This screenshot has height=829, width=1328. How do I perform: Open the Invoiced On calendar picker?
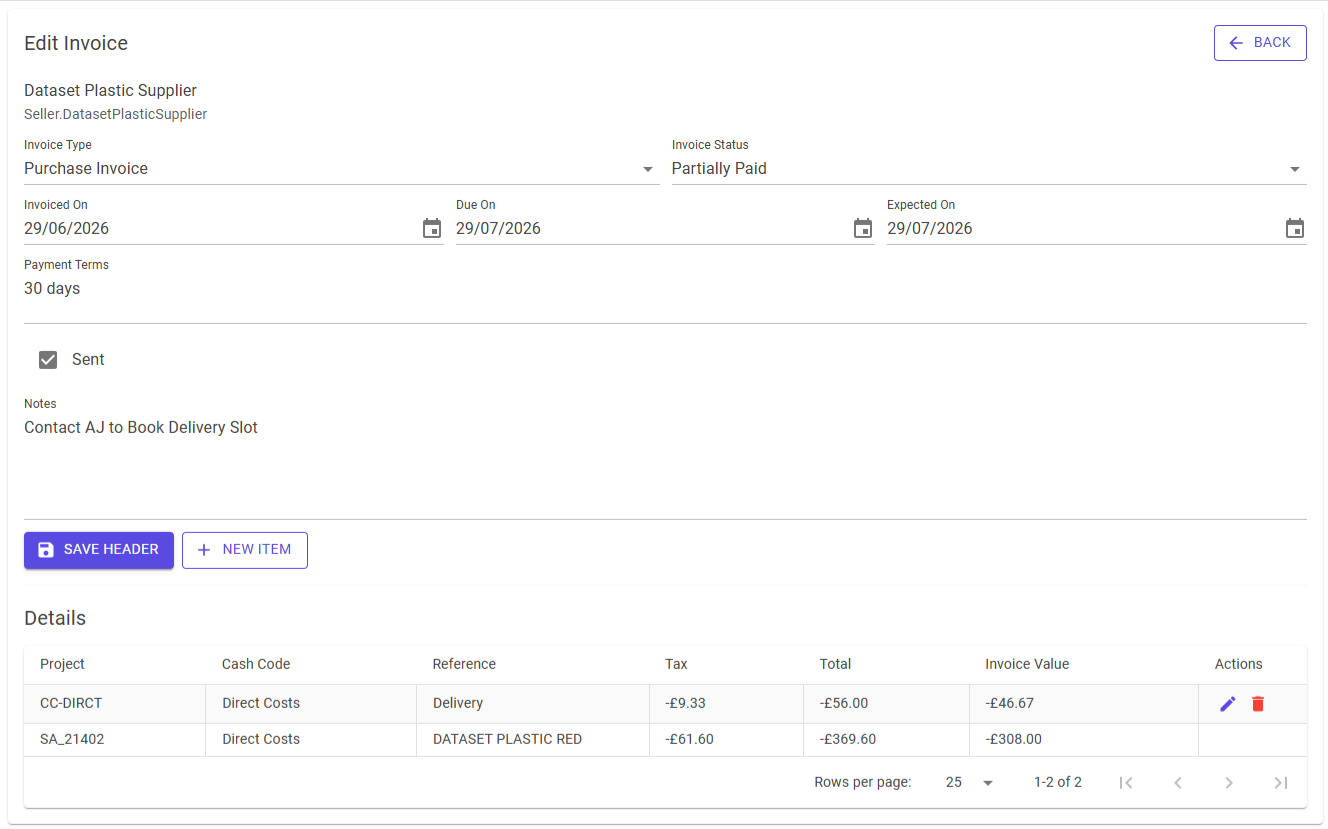click(432, 228)
